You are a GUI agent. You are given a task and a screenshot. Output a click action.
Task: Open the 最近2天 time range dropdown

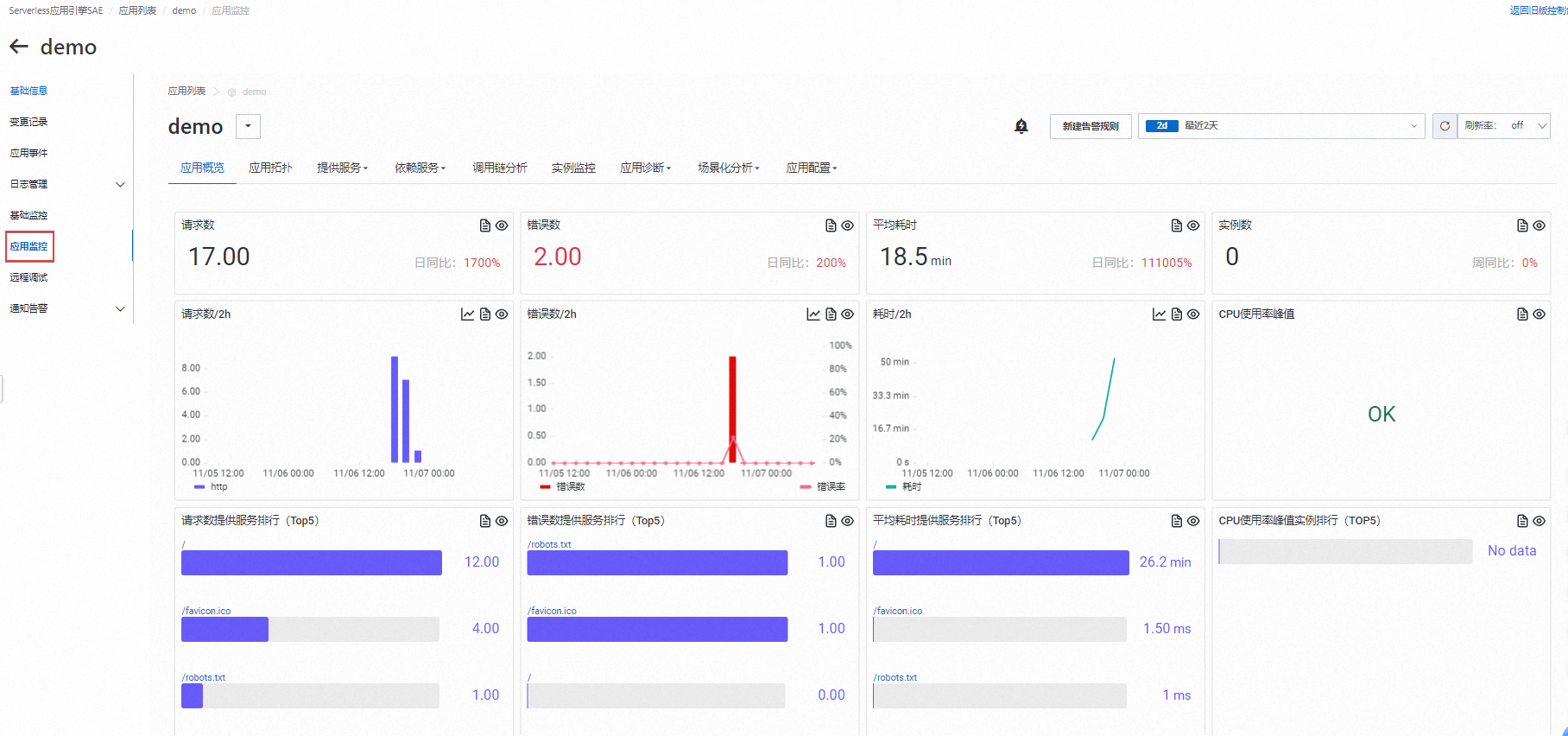point(1280,126)
